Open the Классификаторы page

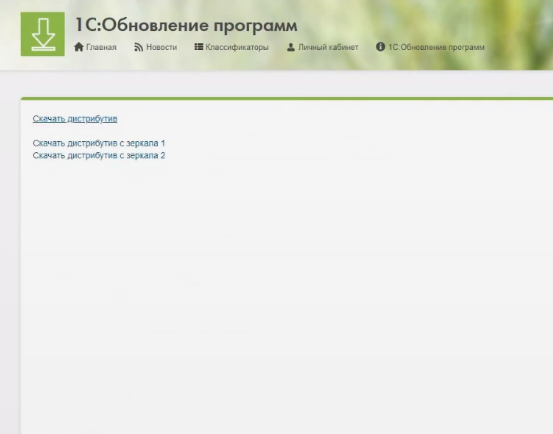click(x=237, y=47)
